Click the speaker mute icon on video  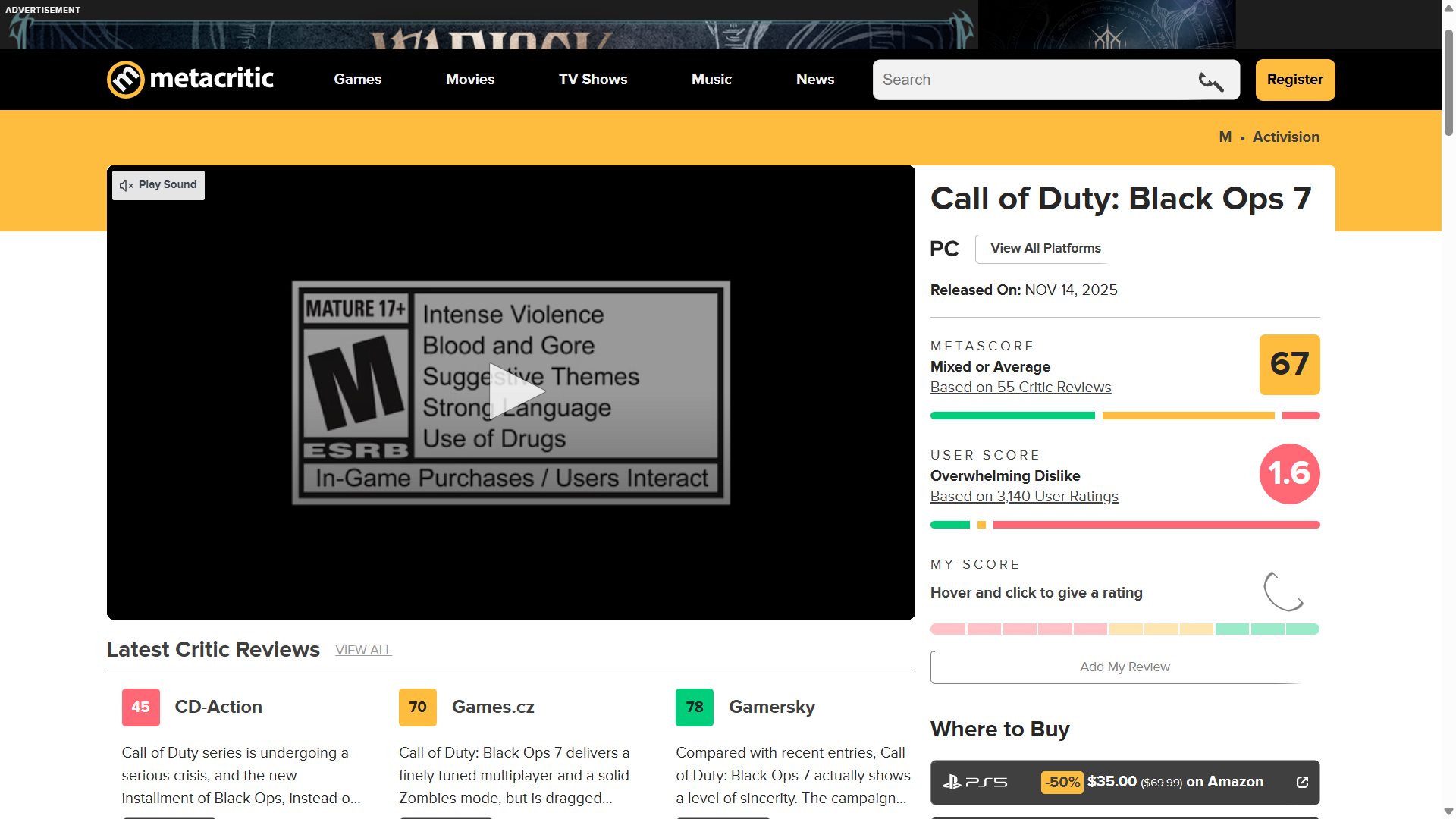(x=126, y=185)
